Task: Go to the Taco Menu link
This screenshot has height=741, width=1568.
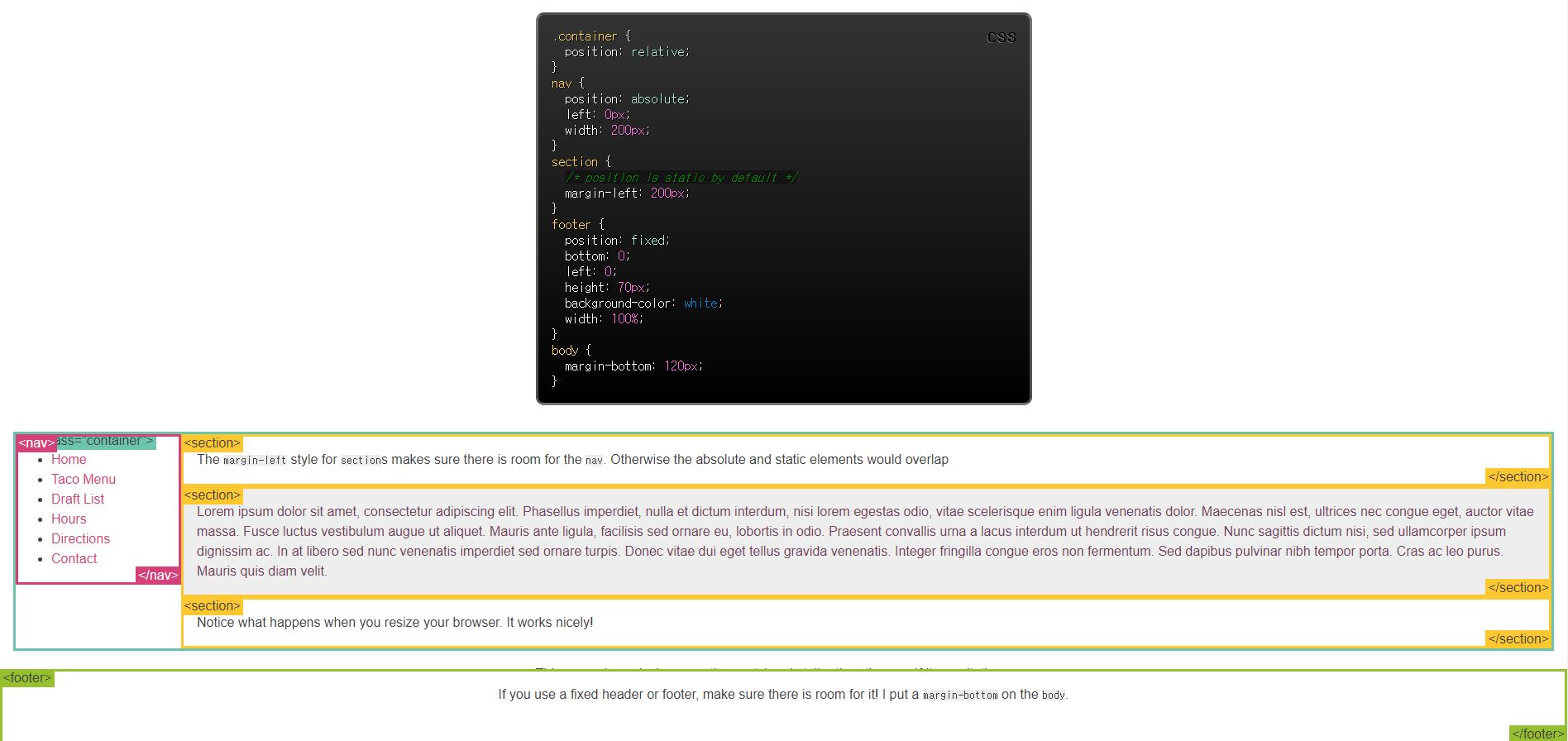Action: [x=84, y=480]
